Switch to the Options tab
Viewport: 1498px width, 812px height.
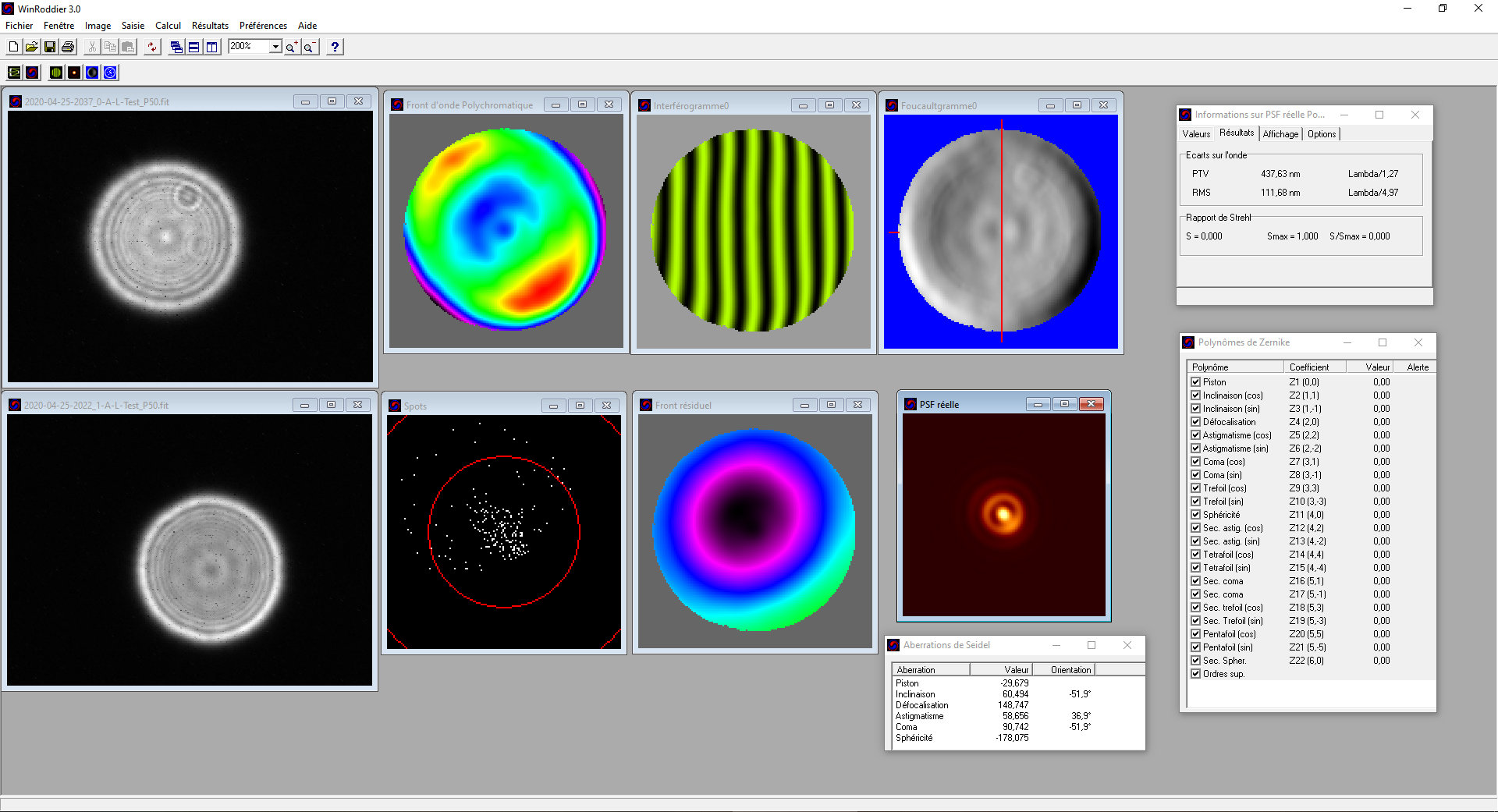[x=1322, y=134]
